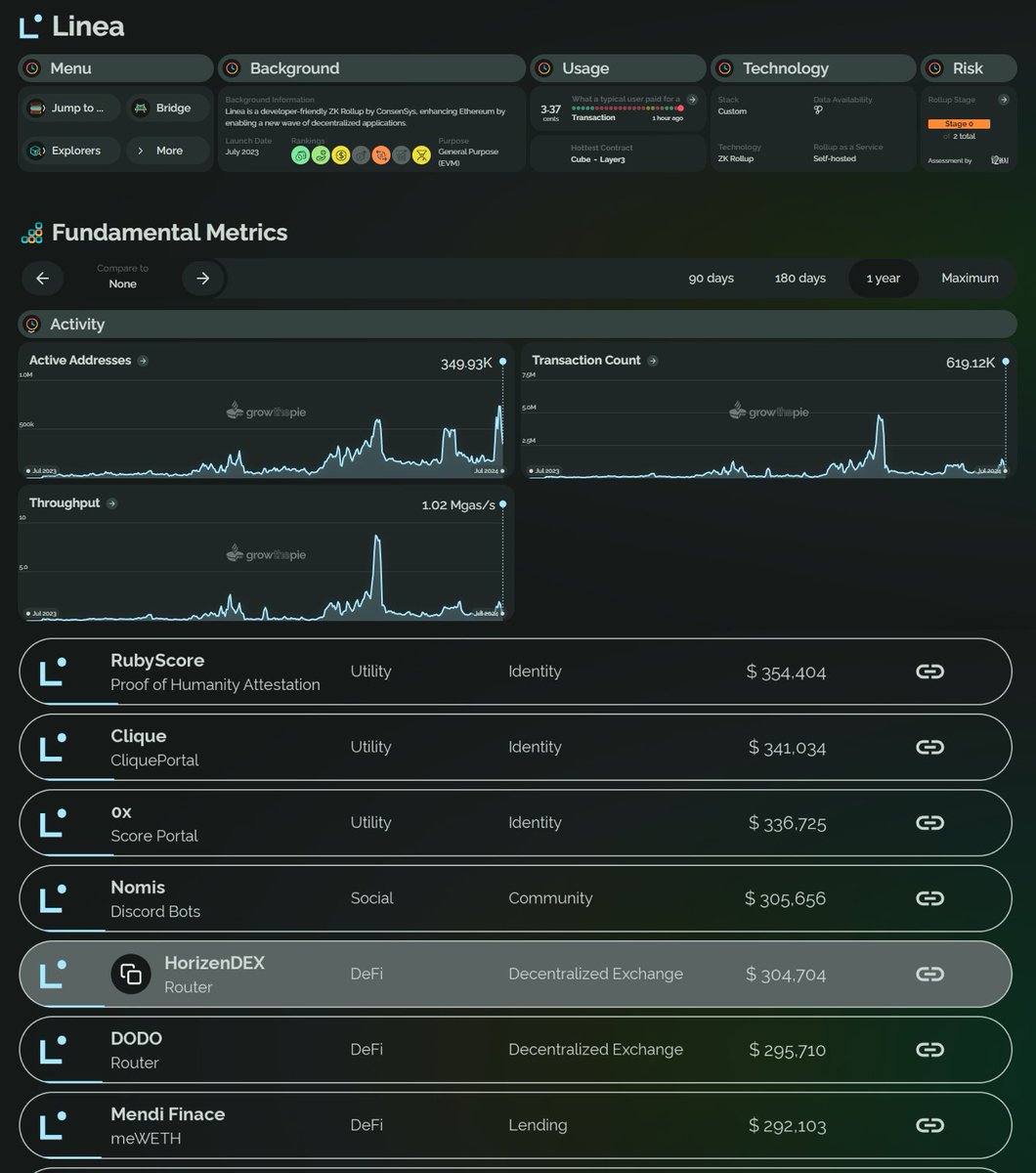Click the Clique project name
The height and width of the screenshot is (1173, 1036).
[139, 736]
